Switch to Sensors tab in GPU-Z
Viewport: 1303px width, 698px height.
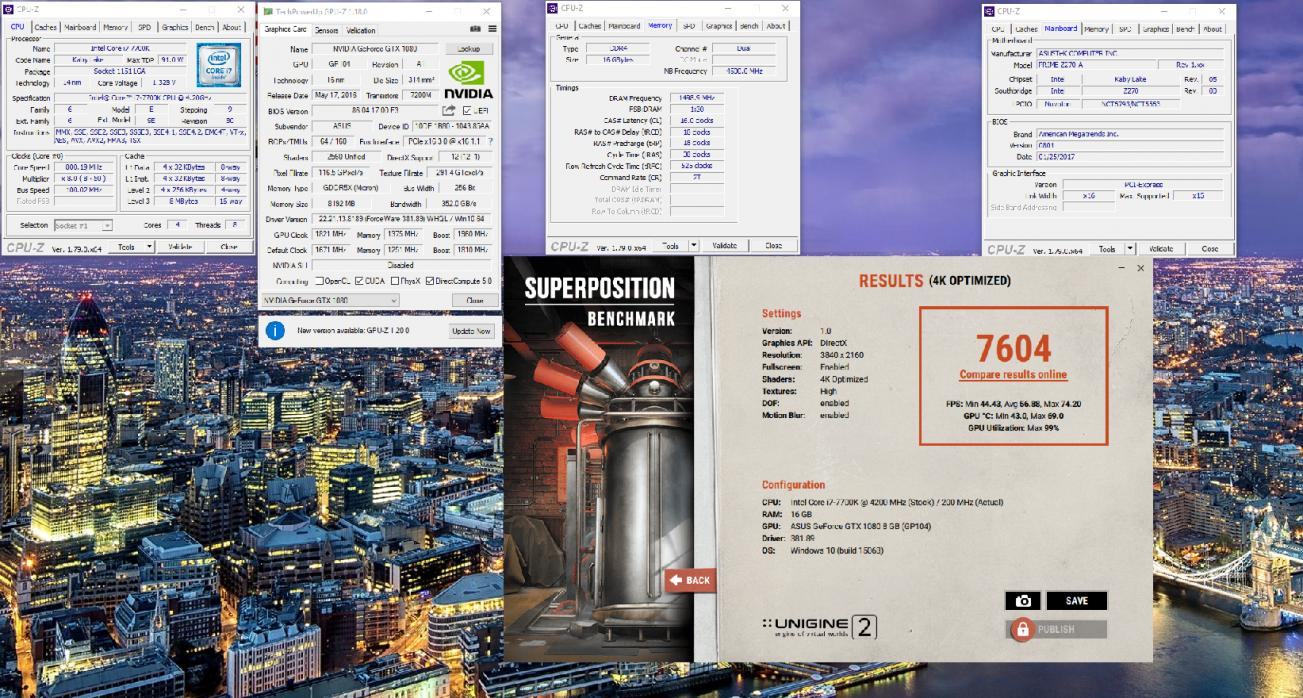(x=326, y=31)
